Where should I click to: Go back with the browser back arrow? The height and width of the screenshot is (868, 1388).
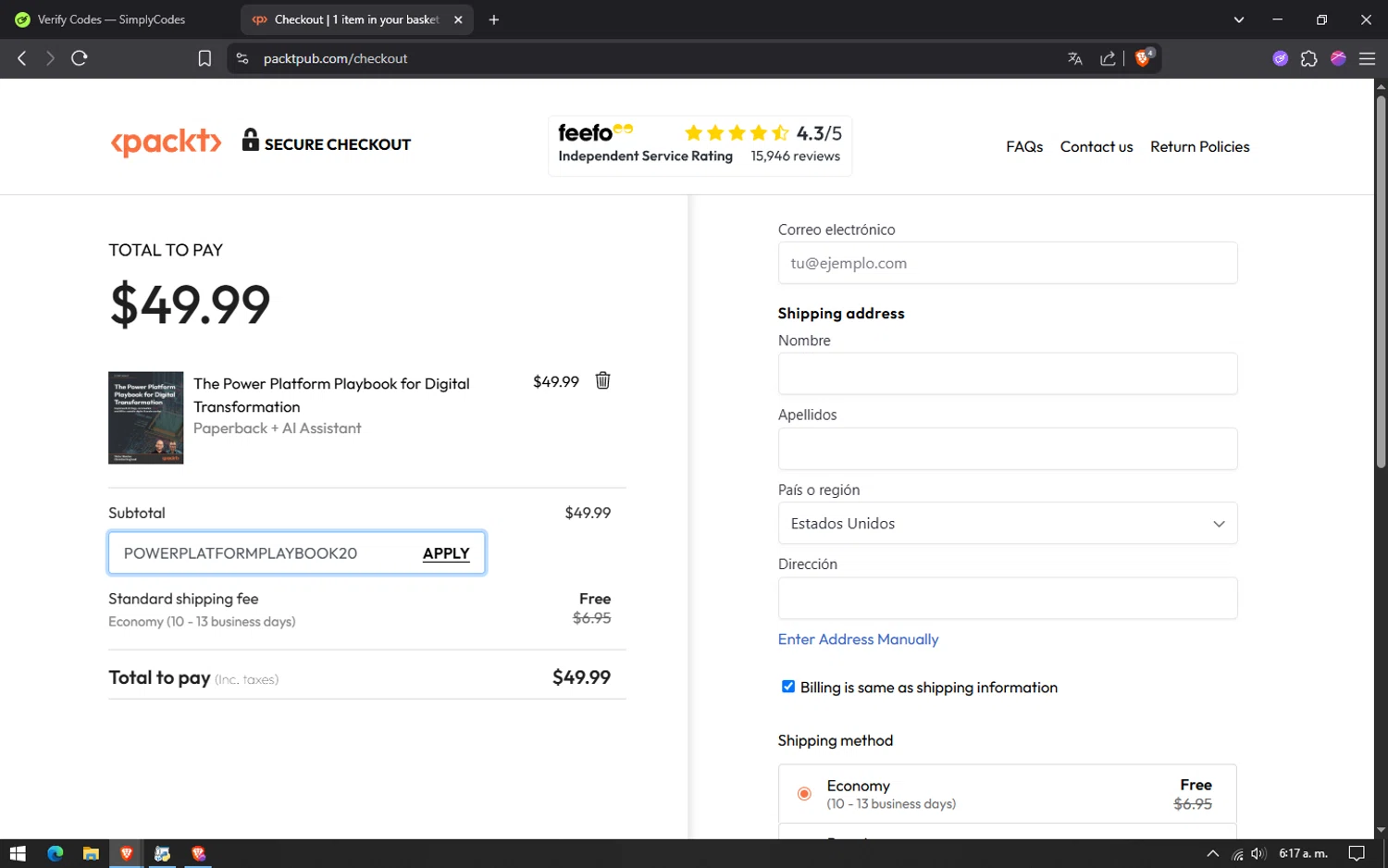click(22, 58)
